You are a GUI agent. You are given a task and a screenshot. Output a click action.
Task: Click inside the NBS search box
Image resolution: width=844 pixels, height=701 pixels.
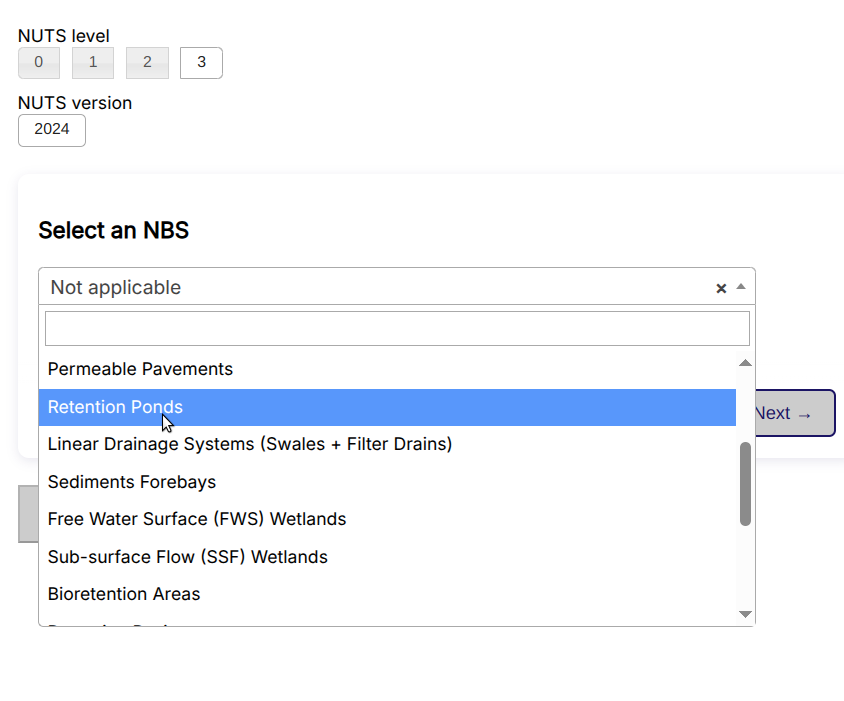tap(396, 328)
